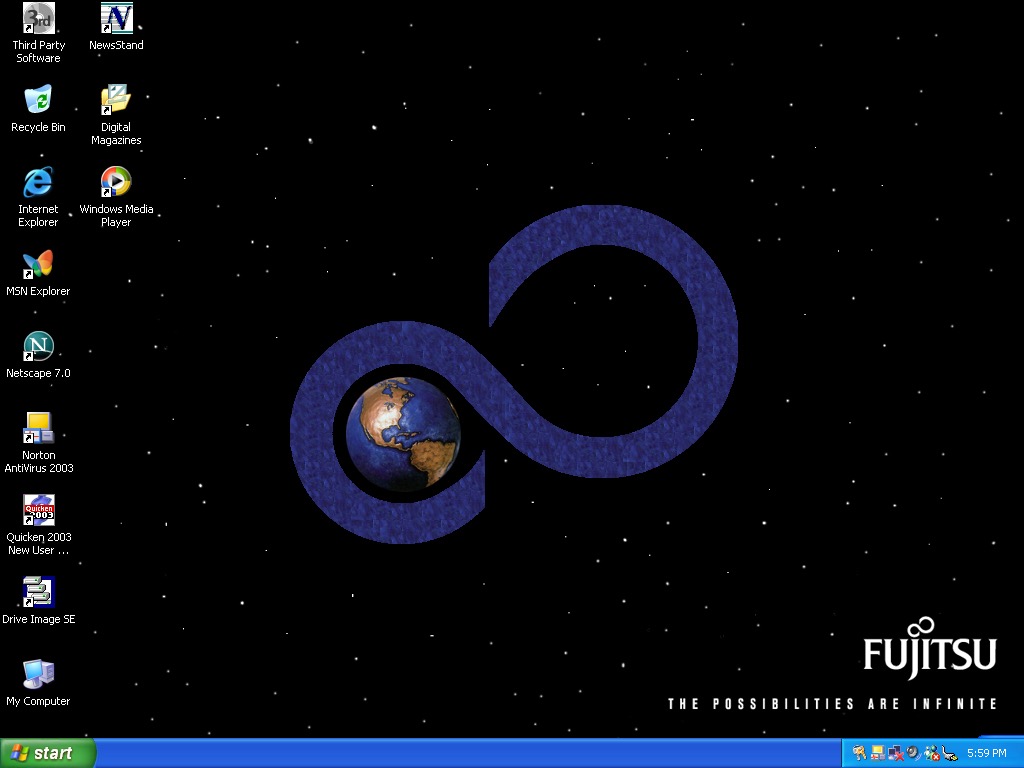Select the My Computer desktop icon

[38, 674]
